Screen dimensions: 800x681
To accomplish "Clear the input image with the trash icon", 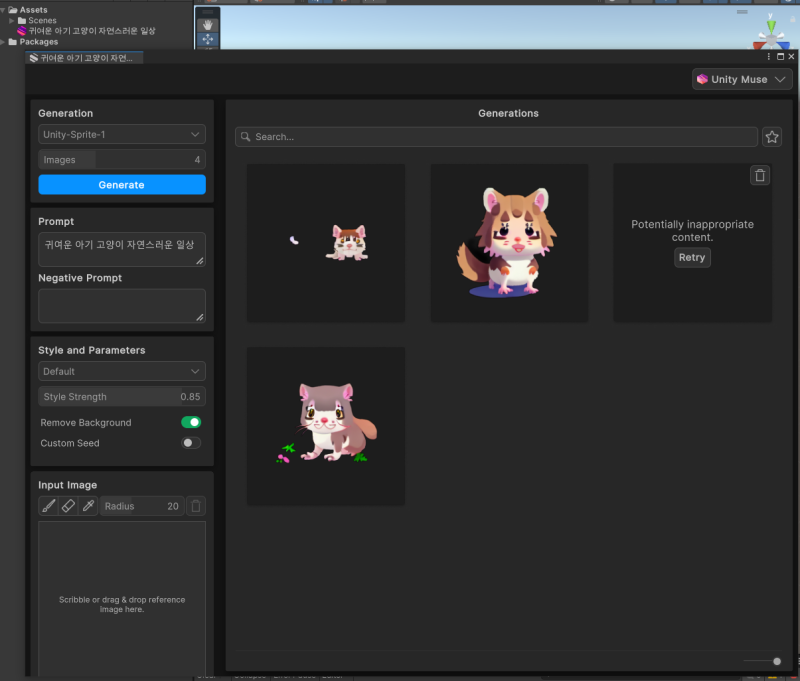I will coord(195,505).
